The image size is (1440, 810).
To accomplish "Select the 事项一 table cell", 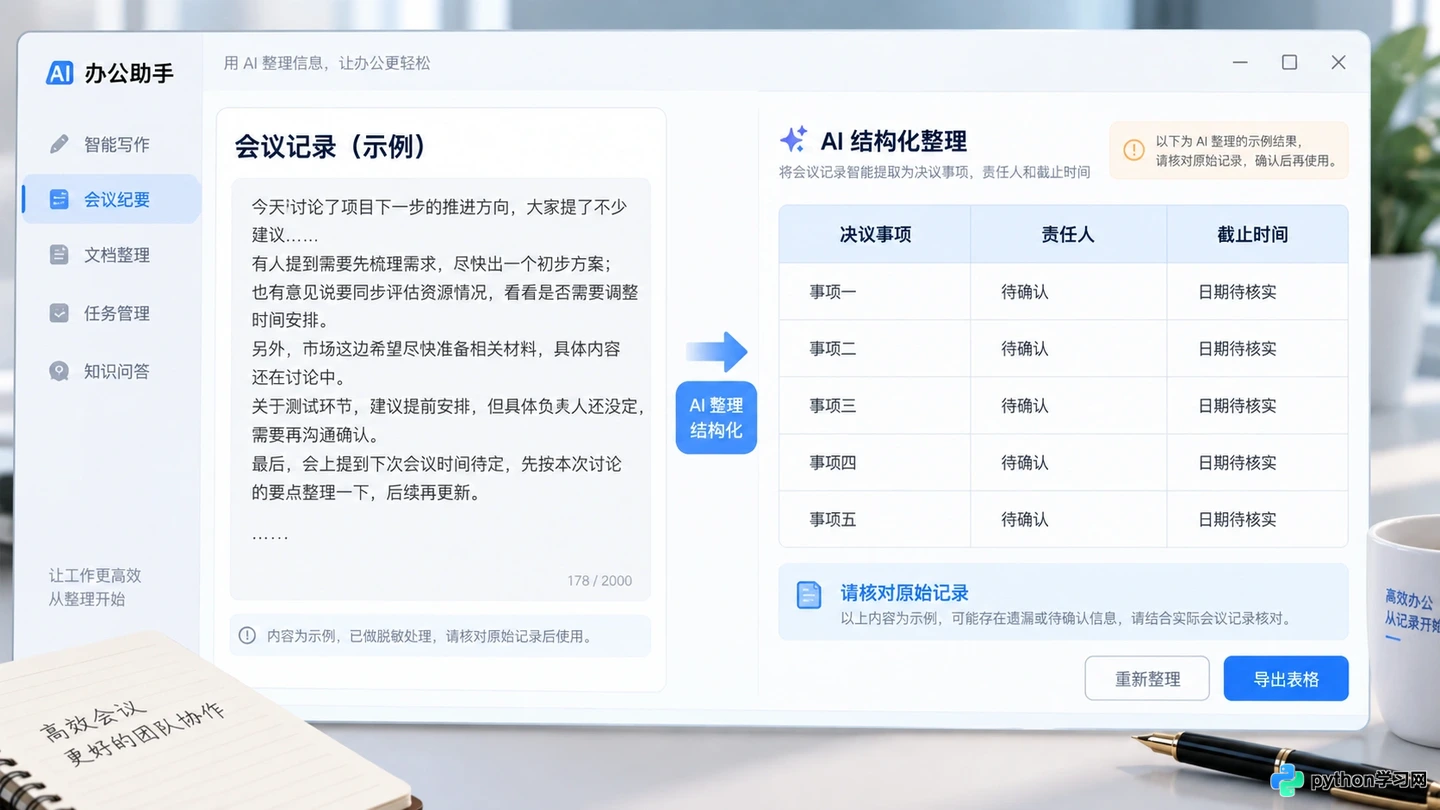I will click(x=875, y=292).
